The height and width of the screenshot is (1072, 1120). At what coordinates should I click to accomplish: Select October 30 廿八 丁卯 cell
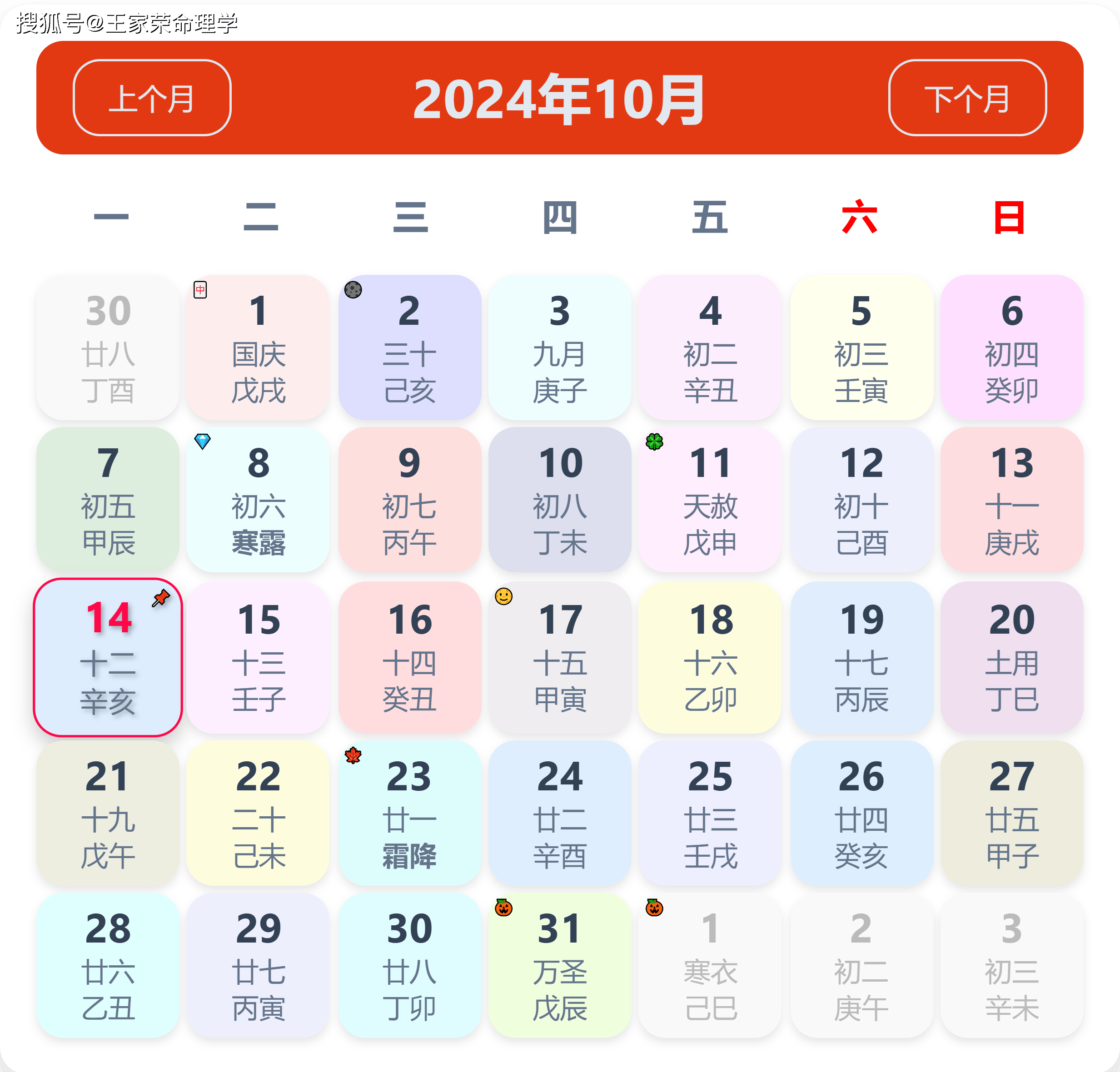pyautogui.click(x=410, y=965)
